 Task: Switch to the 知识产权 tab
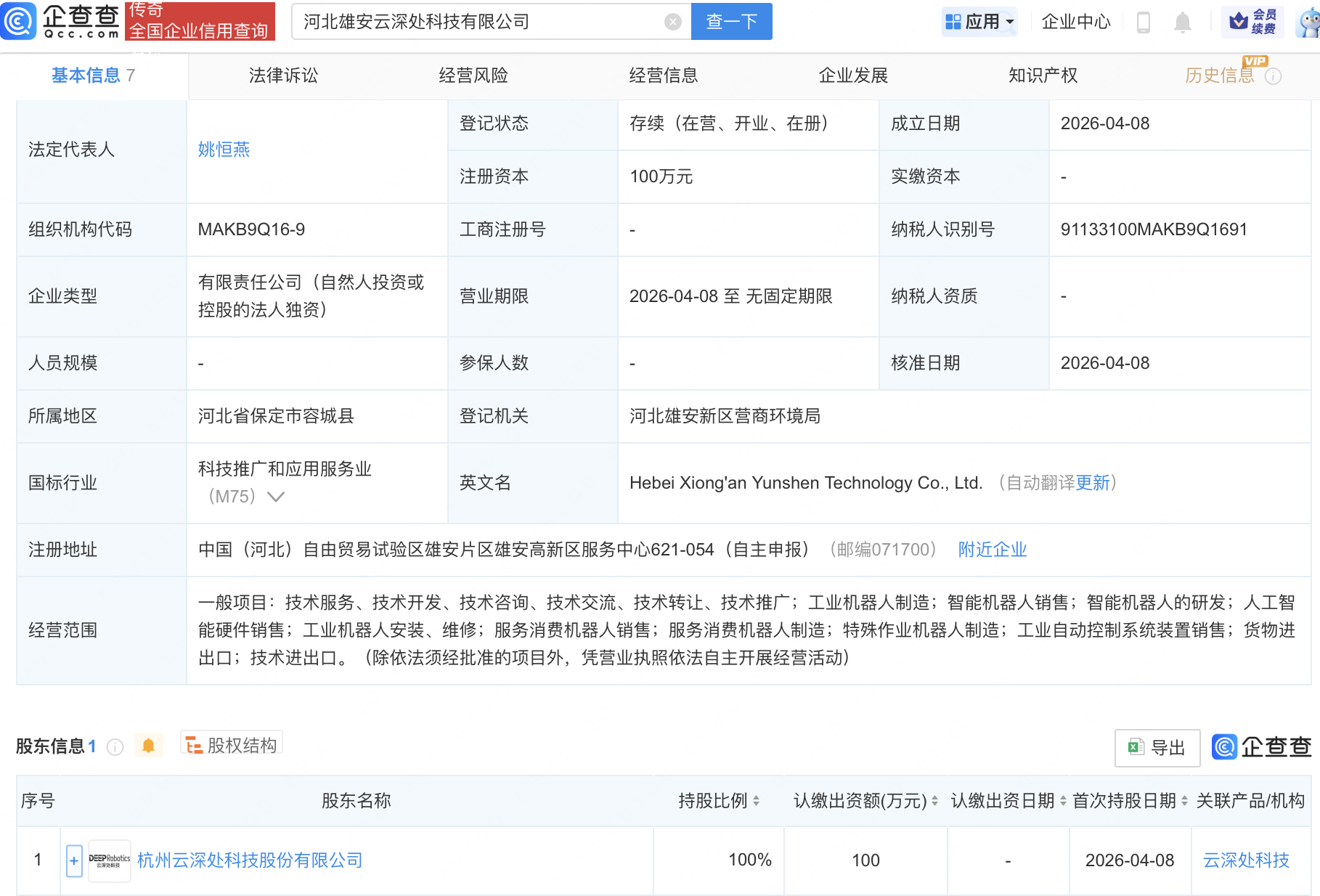tap(1042, 75)
